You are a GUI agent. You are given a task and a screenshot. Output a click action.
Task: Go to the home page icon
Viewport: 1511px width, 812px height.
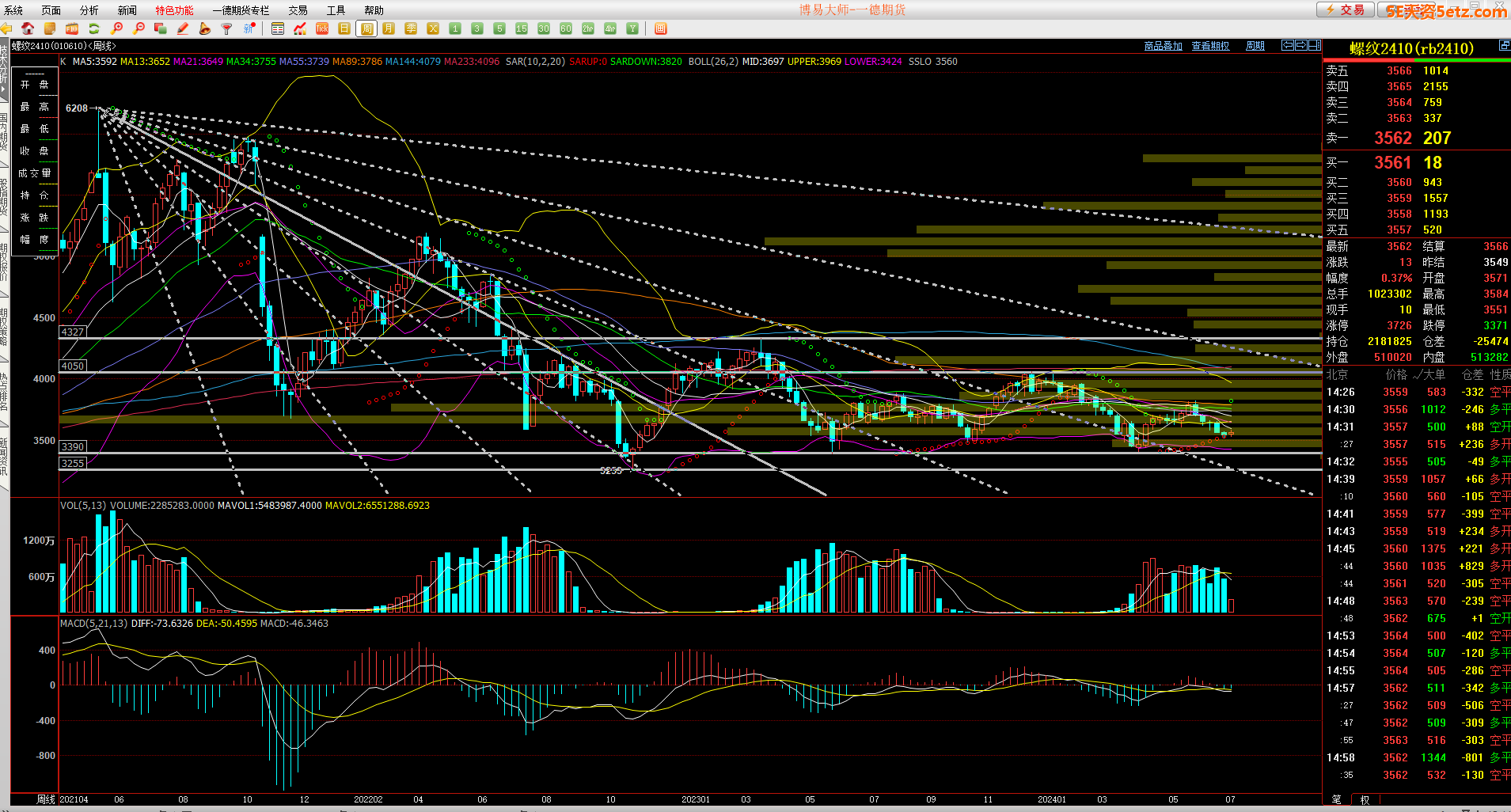pos(28,28)
